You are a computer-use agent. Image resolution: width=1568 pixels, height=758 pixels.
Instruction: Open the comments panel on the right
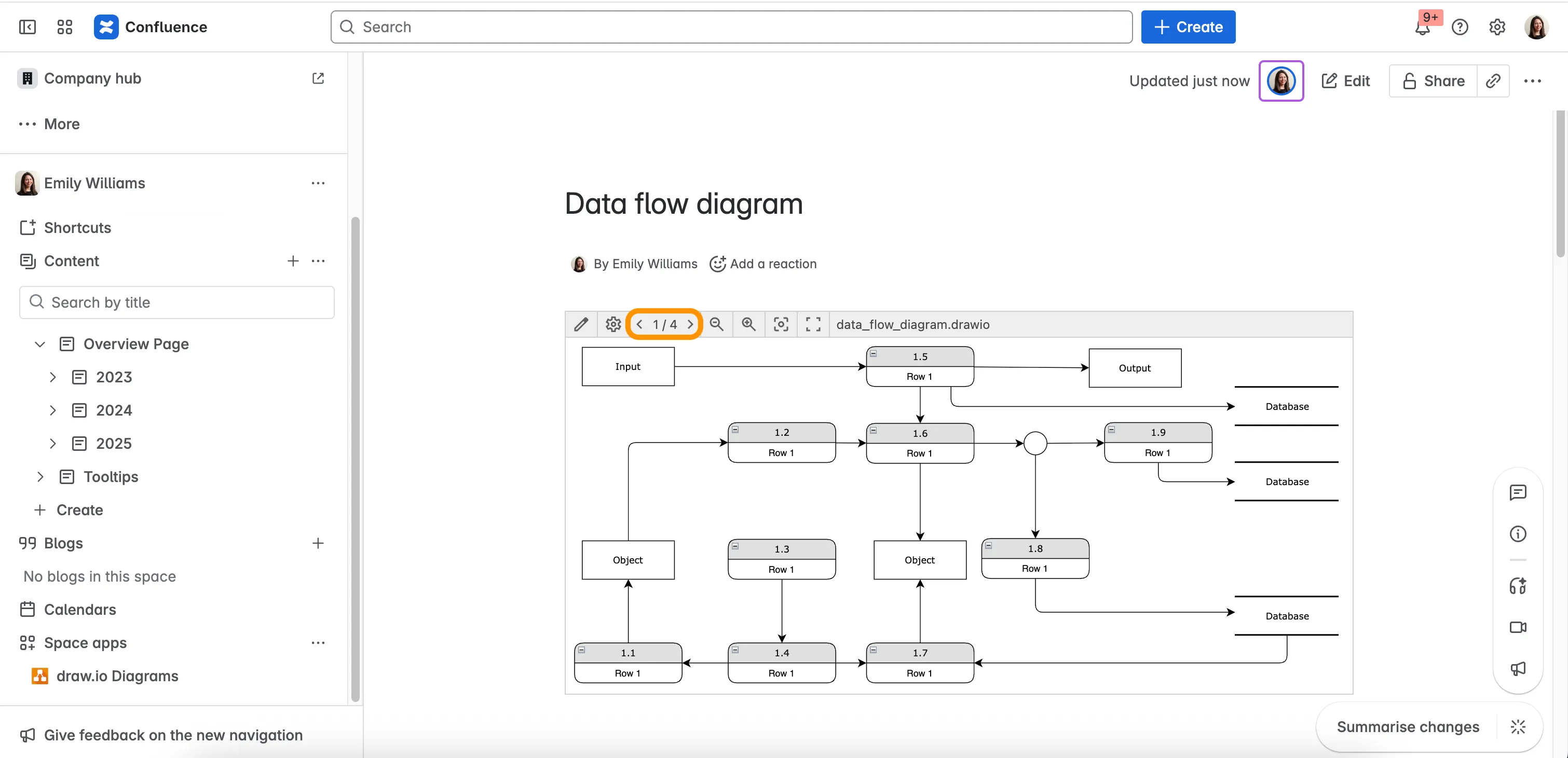pos(1518,491)
